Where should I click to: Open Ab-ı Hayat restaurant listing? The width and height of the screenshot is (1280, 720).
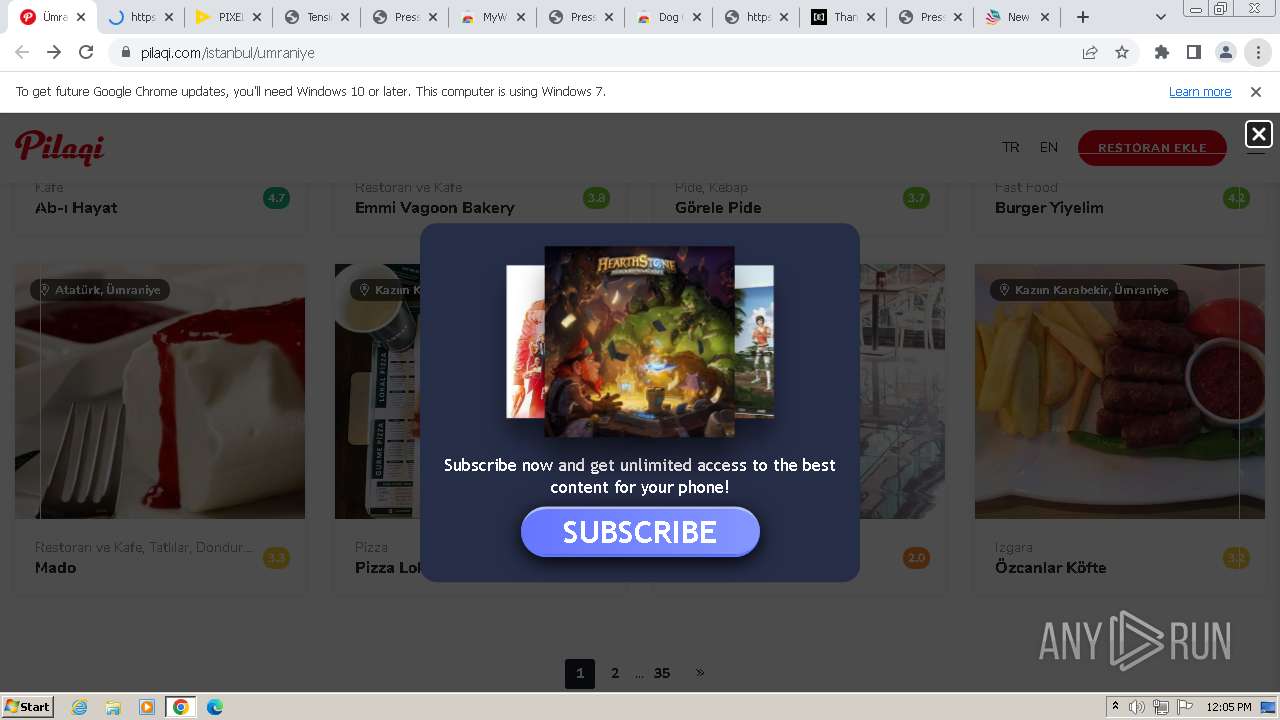[76, 208]
